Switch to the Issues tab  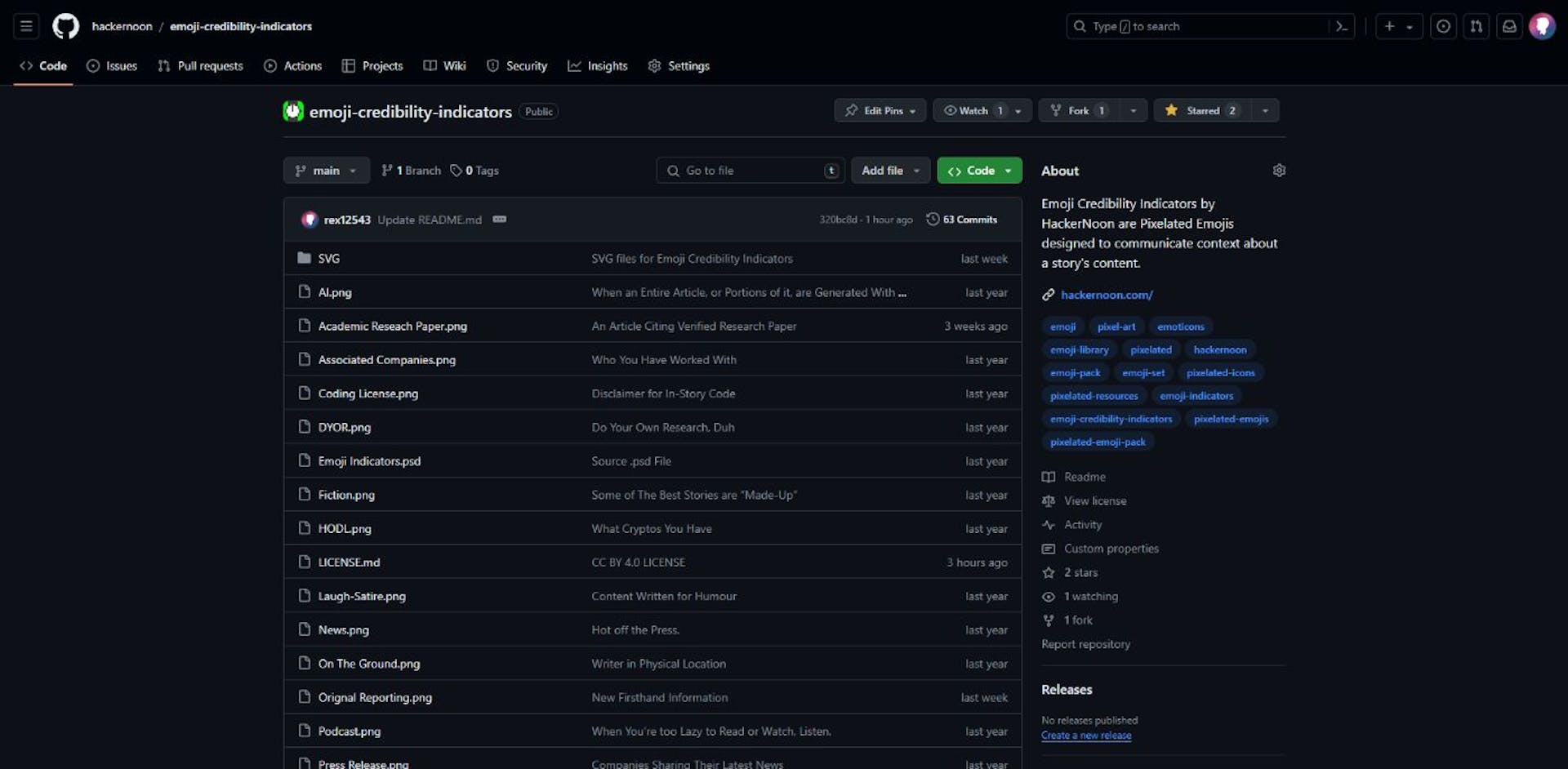[112, 65]
